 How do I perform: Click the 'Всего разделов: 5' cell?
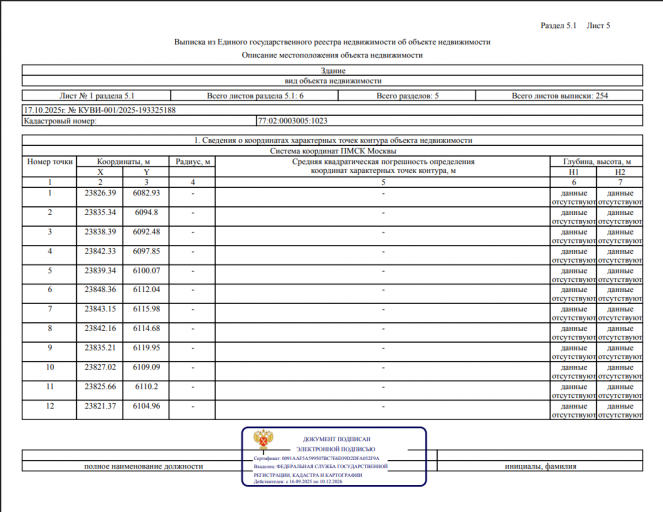[x=407, y=96]
